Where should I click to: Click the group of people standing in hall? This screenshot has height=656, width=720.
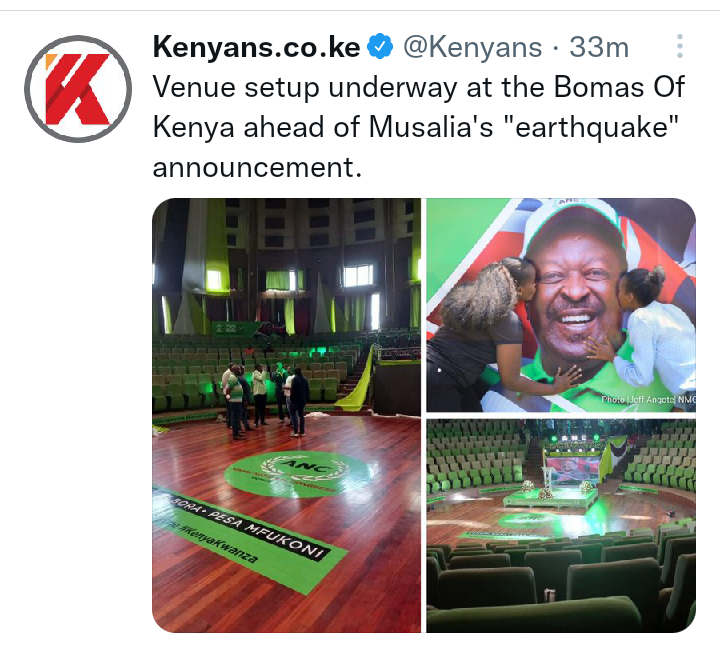(264, 399)
